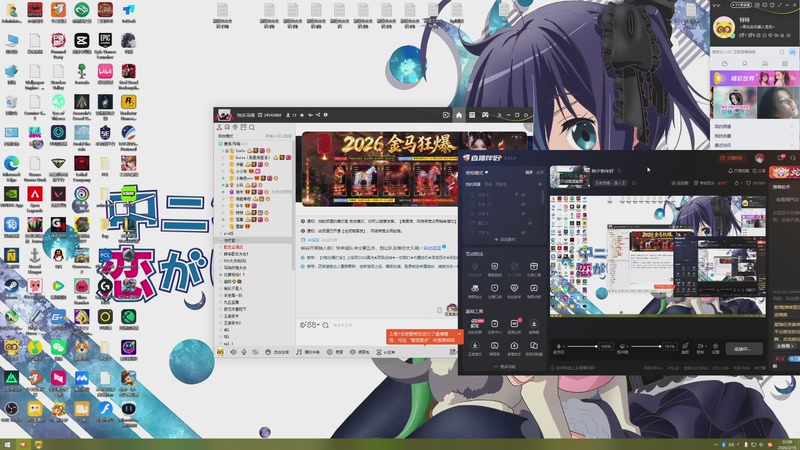Screen dimensions: 800x450
Task: Open the home icon in YY title bar
Action: pyautogui.click(x=459, y=115)
